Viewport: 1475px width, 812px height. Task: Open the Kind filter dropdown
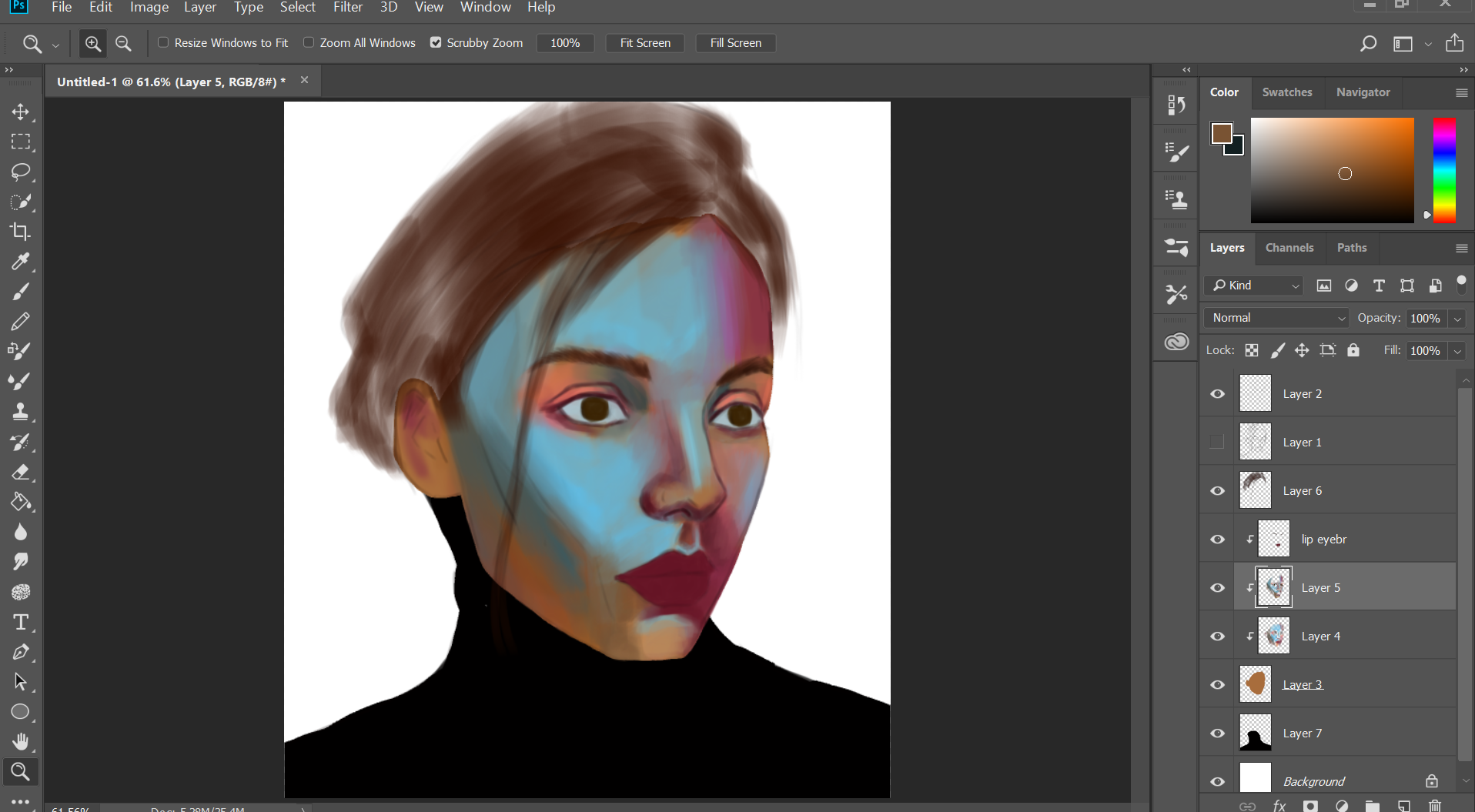1253,286
